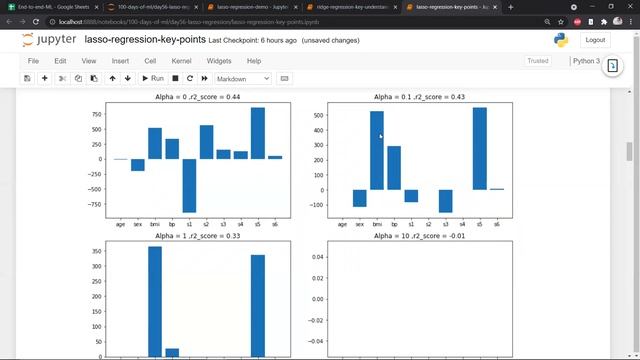This screenshot has width=640, height=360.
Task: Click the s5 bar in Alpha = 0.1 chart
Action: 480,149
